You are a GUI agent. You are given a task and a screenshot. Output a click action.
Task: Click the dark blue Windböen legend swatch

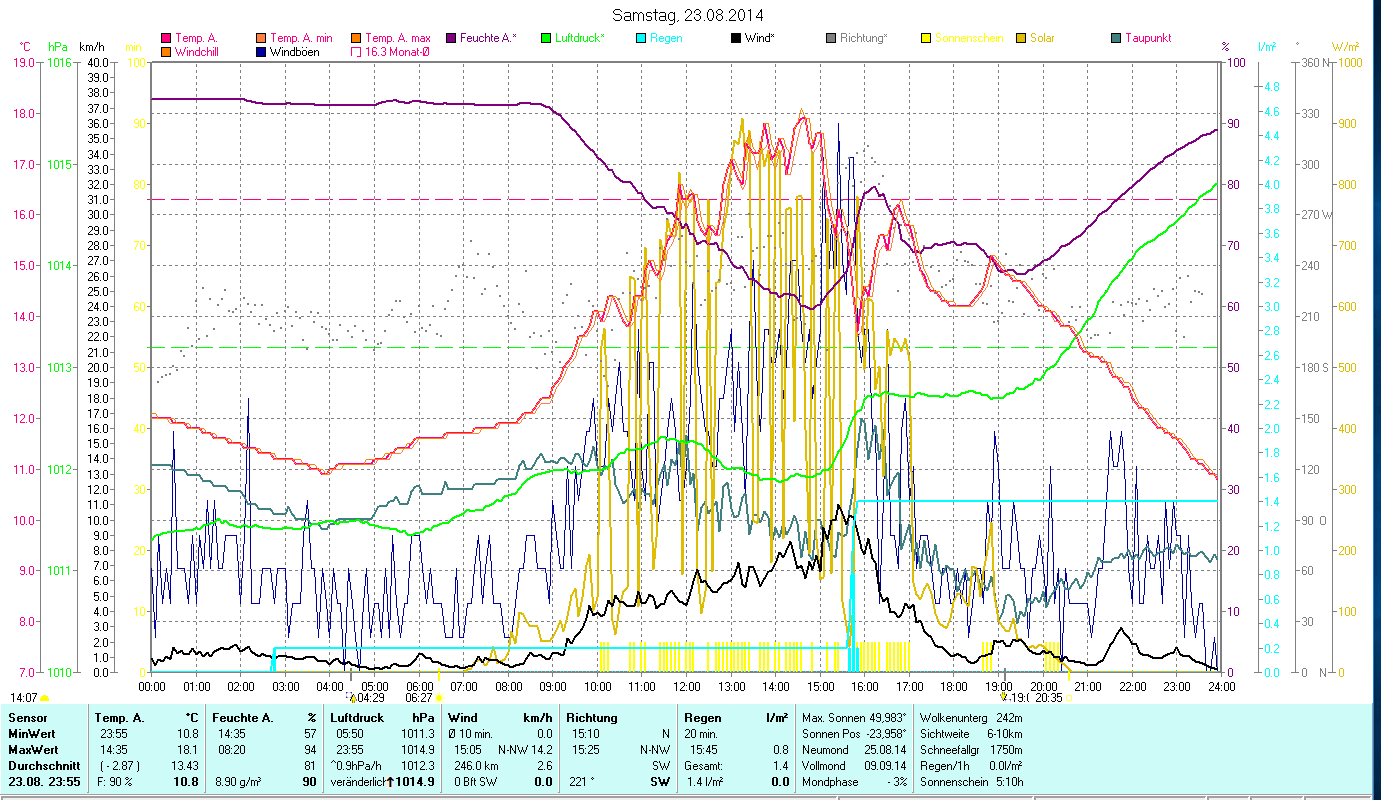pyautogui.click(x=262, y=51)
